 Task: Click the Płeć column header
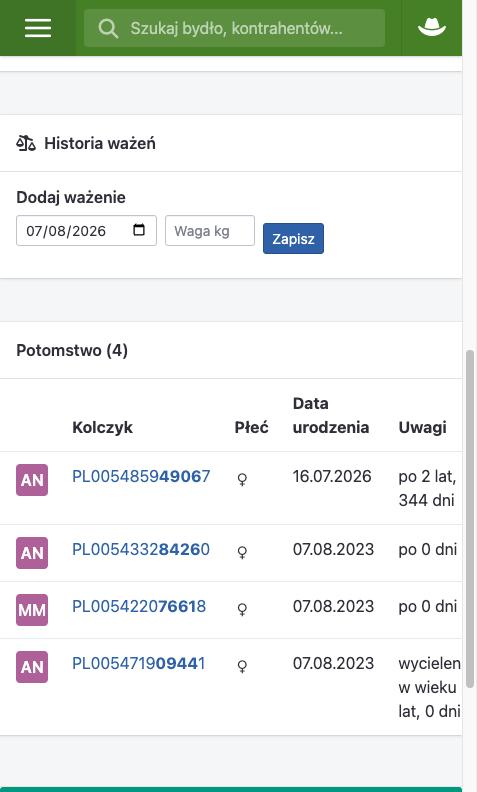(251, 427)
